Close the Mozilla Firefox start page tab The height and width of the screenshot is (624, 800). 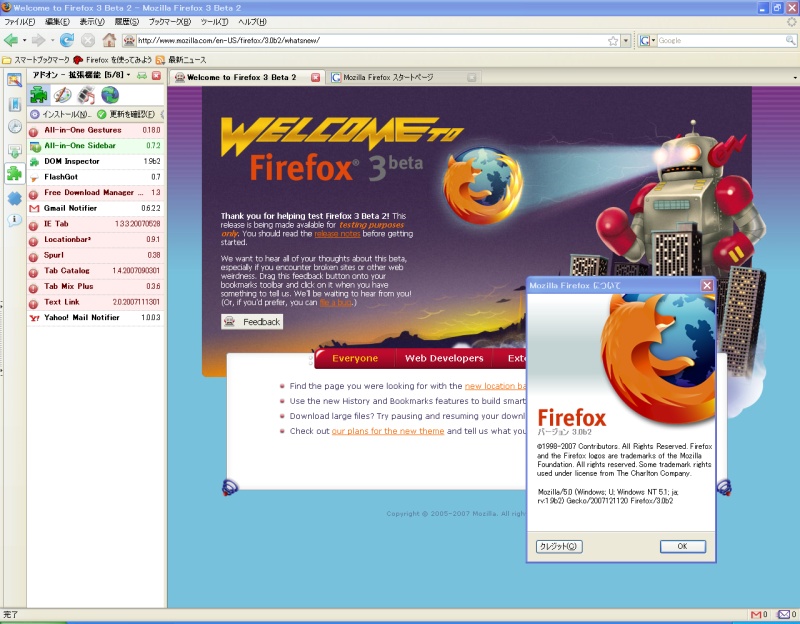[x=472, y=78]
